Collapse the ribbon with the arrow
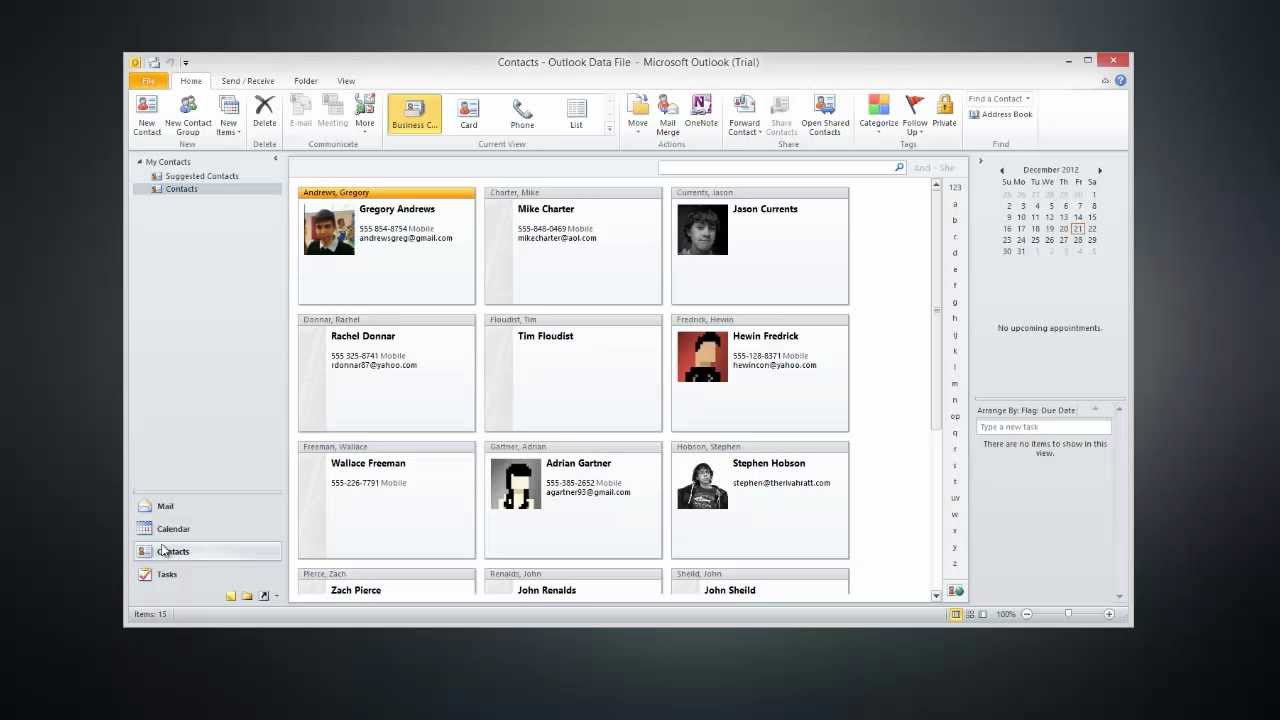 1107,81
